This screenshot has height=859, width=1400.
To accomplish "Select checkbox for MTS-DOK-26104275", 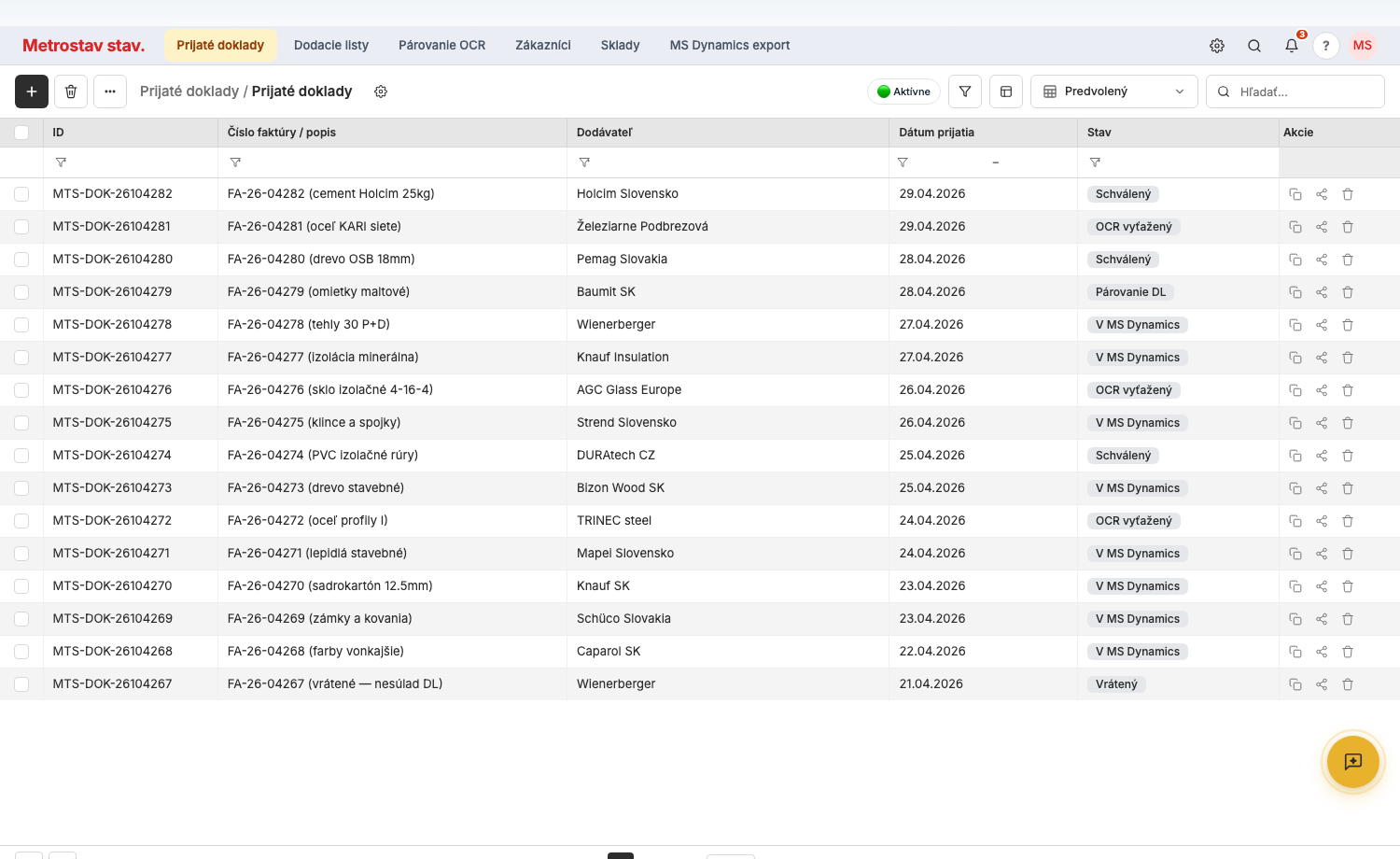I will (21, 423).
